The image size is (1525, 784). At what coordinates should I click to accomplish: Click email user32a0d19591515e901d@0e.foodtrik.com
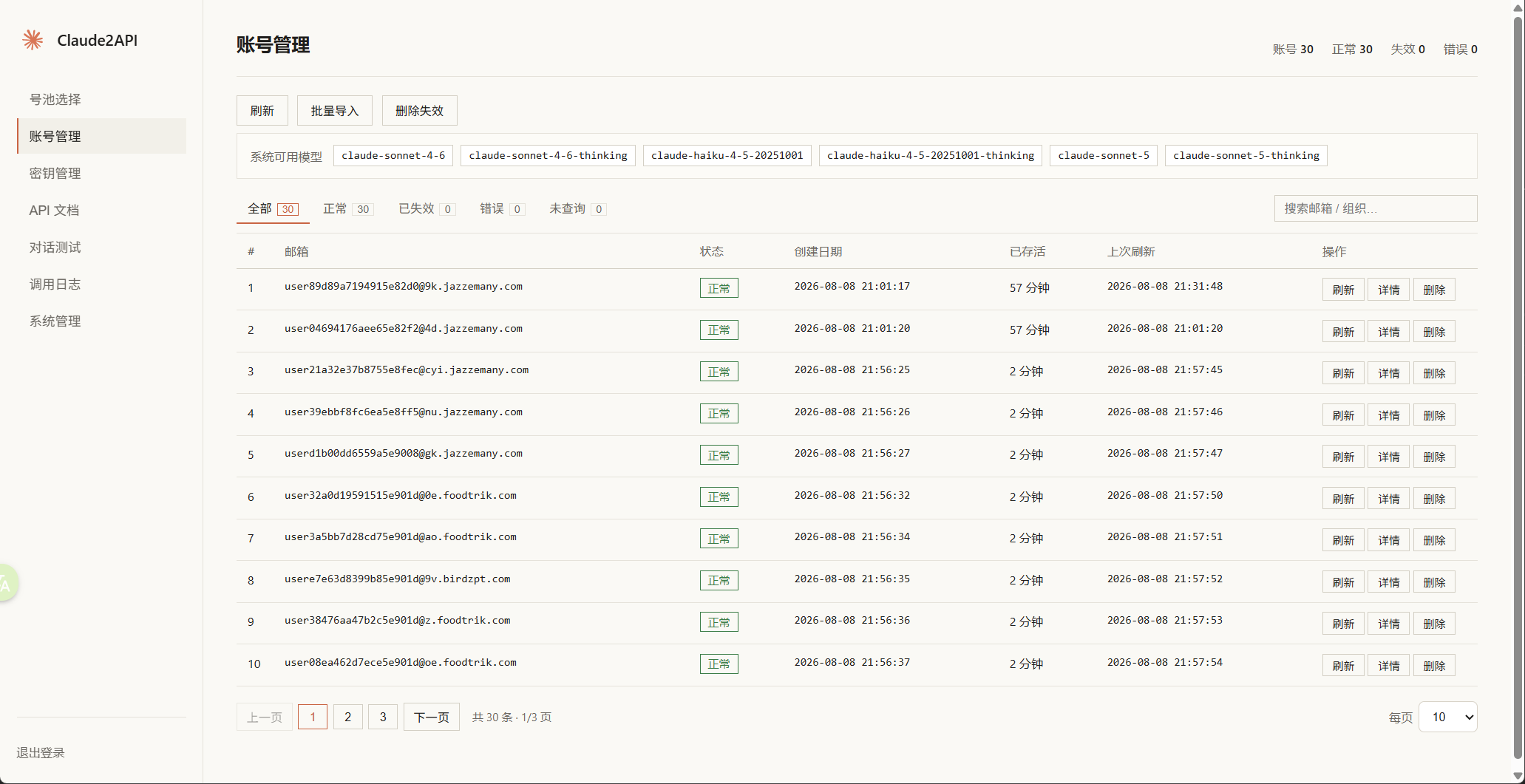point(401,495)
